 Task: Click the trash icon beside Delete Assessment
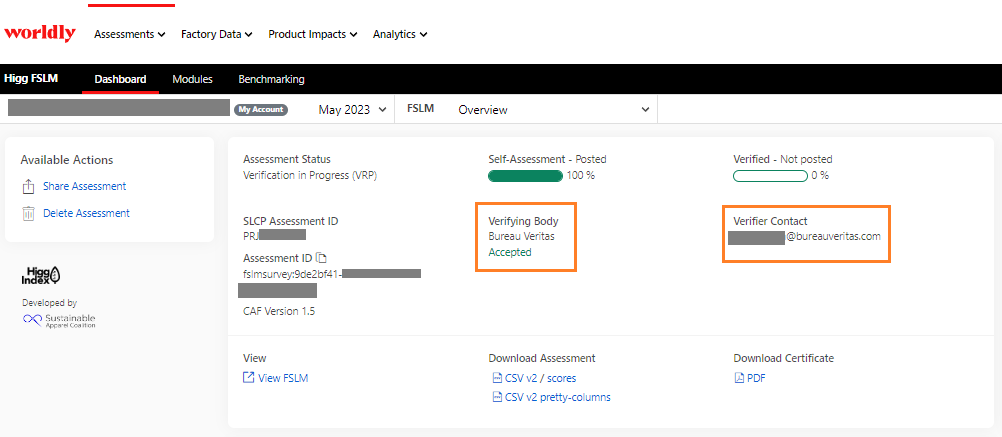pyautogui.click(x=28, y=213)
